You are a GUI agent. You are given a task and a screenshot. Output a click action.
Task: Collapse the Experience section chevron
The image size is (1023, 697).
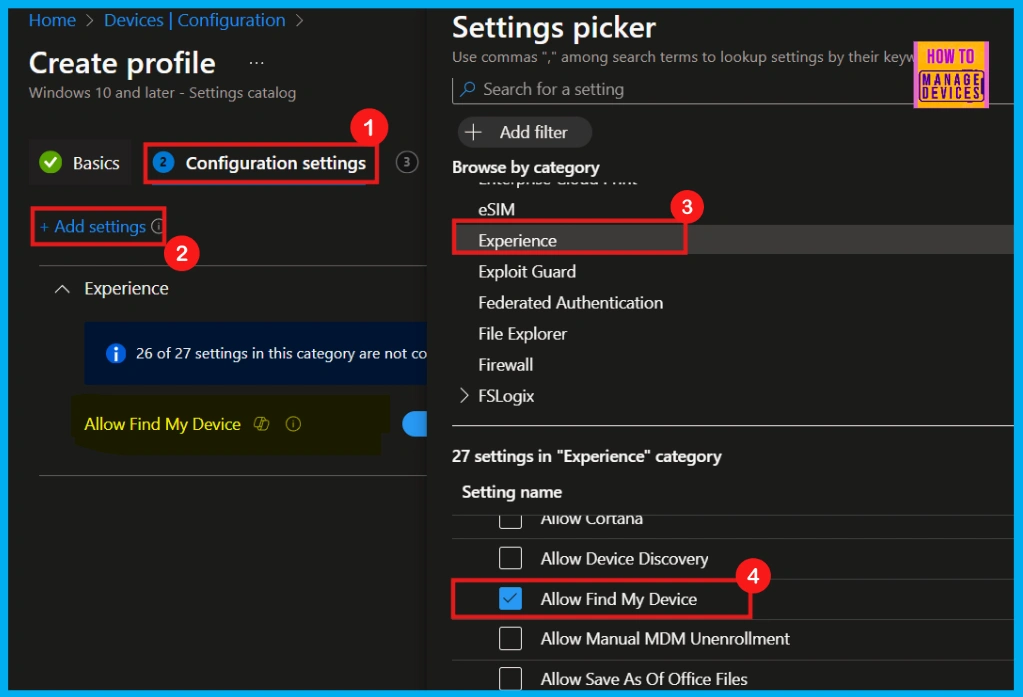(62, 288)
